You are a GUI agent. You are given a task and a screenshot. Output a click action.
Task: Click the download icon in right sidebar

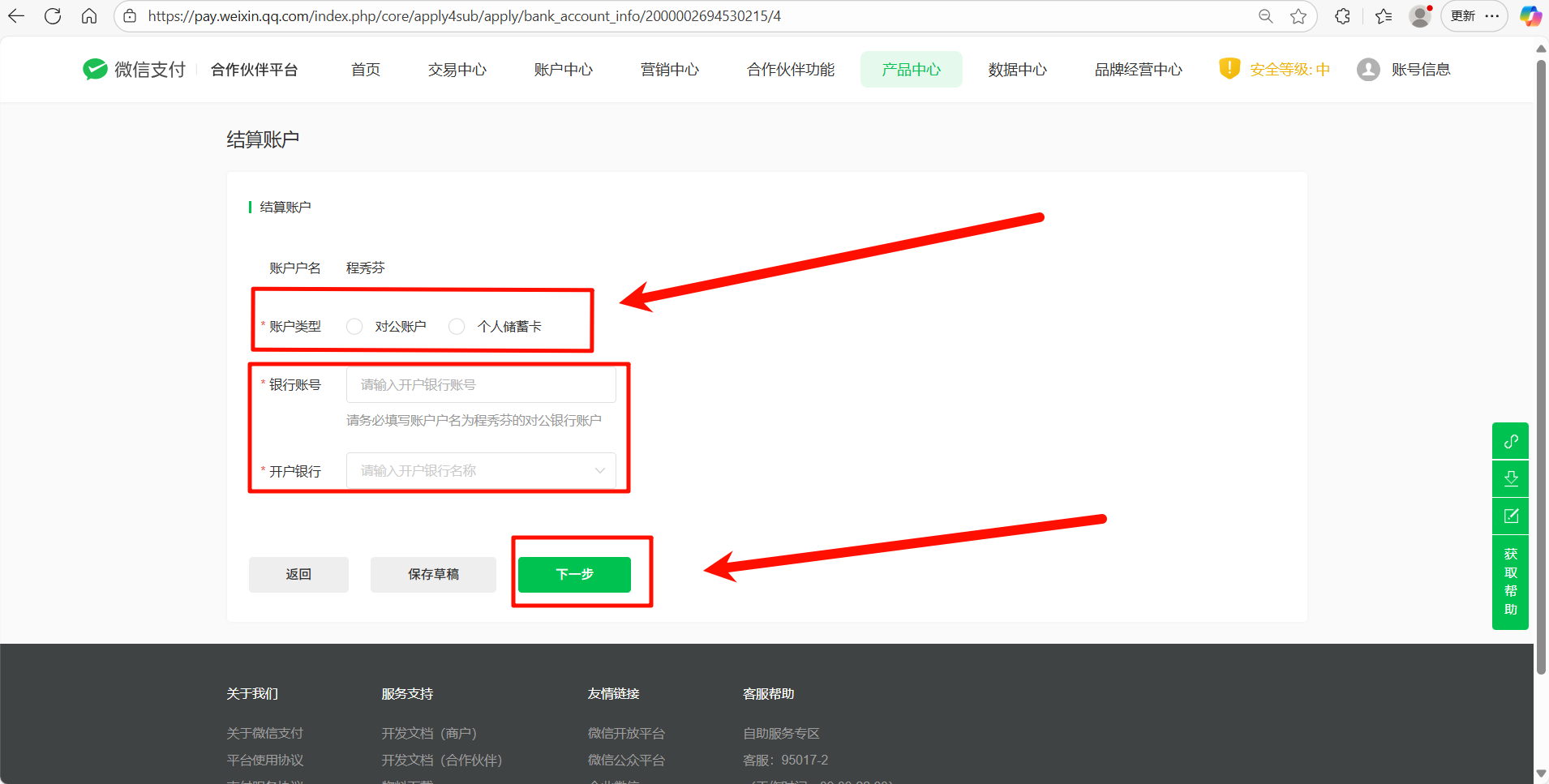pos(1510,478)
